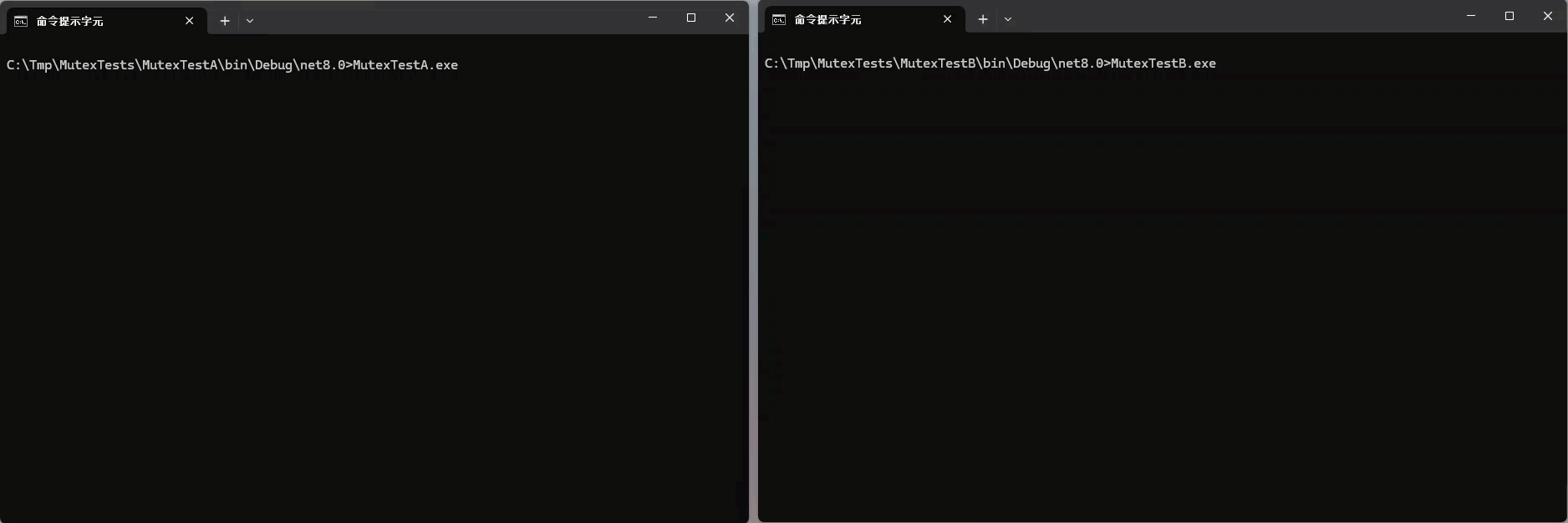Expand the profile dropdown in the MutexTestA window
The width and height of the screenshot is (1568, 523).
250,21
